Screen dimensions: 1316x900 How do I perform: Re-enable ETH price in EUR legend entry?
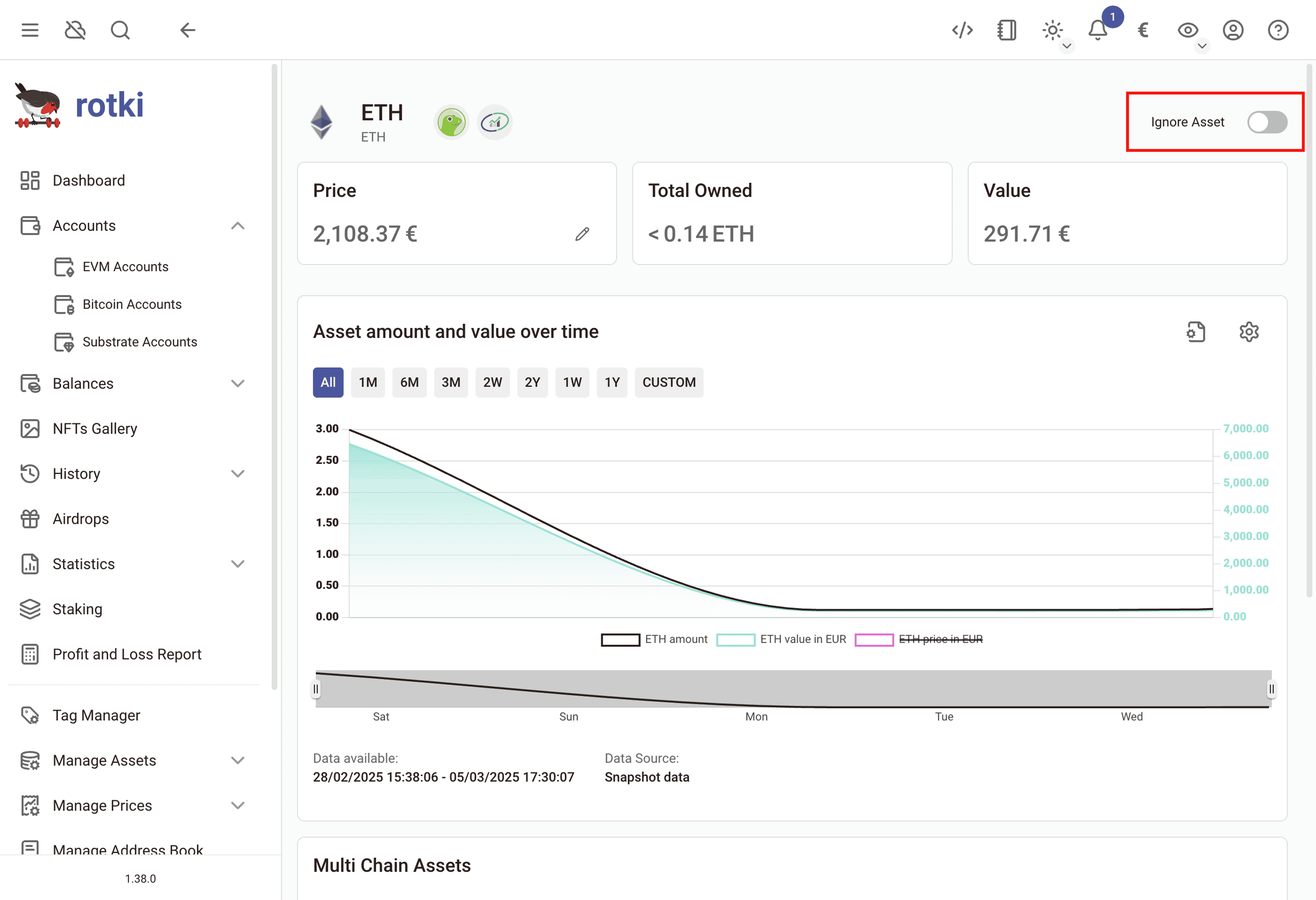(x=942, y=639)
